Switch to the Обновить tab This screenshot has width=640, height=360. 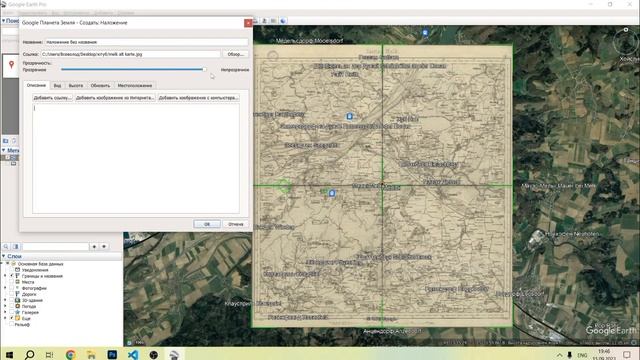(x=100, y=86)
